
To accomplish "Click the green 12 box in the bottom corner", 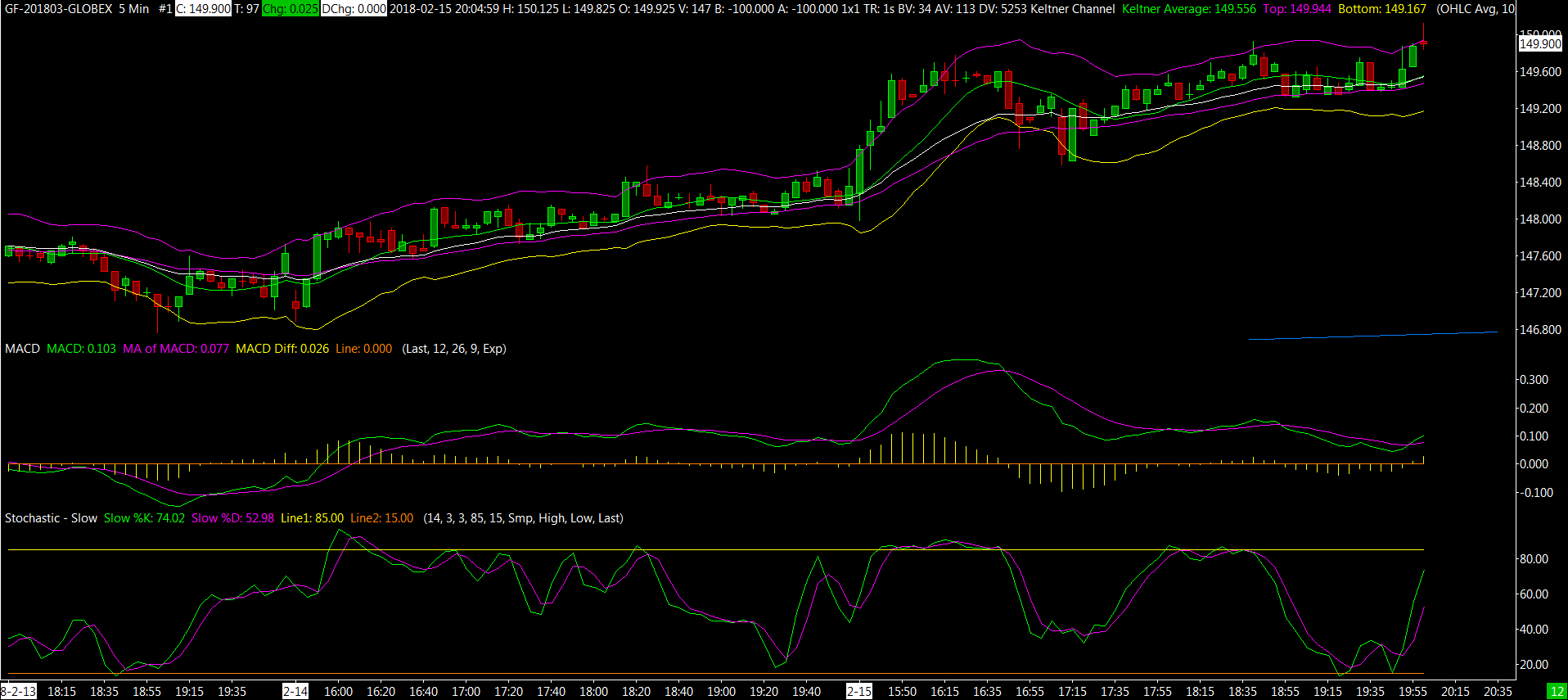I will (1556, 692).
